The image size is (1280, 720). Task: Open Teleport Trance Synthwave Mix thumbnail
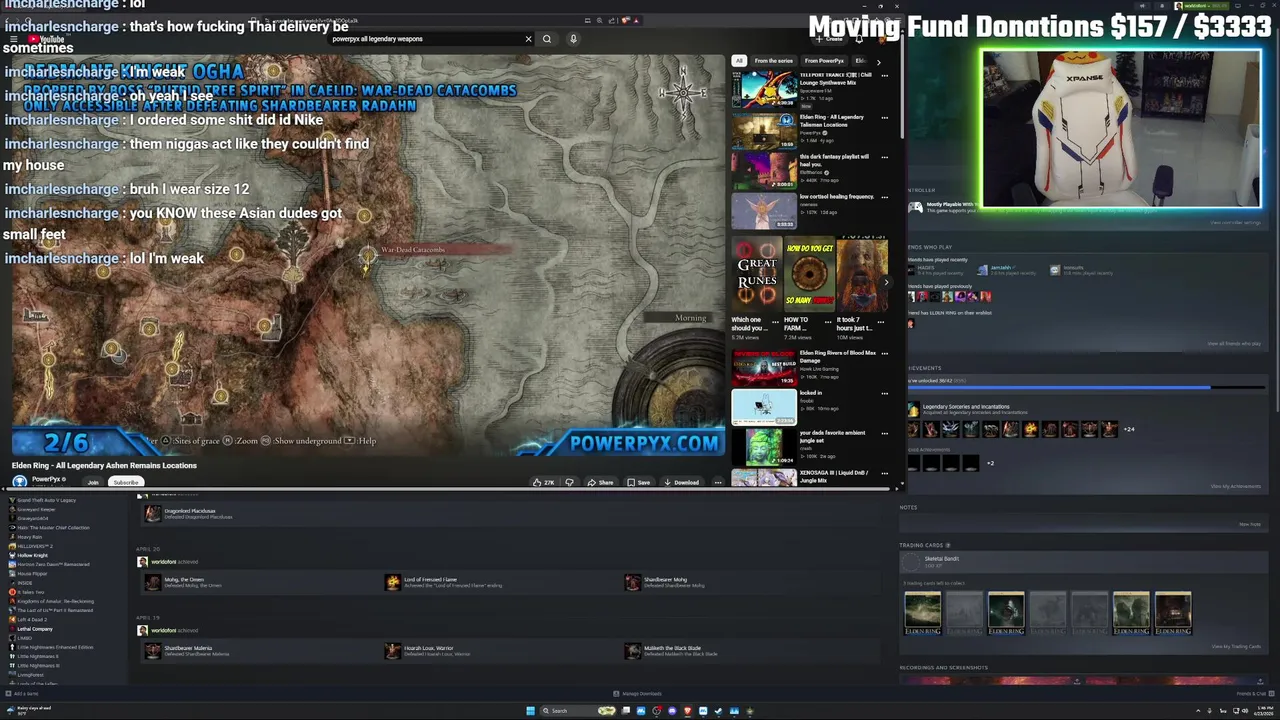click(764, 90)
